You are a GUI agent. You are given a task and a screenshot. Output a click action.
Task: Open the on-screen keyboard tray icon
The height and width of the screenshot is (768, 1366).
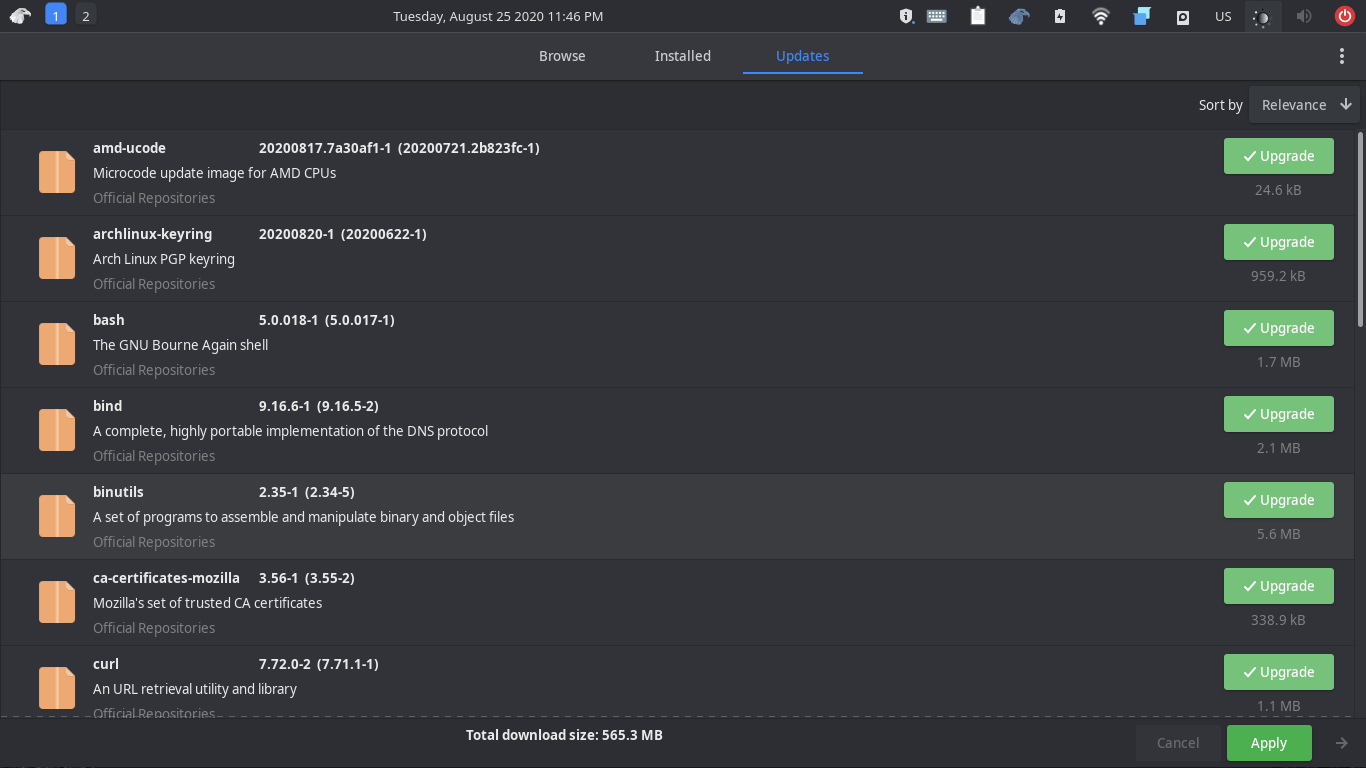pyautogui.click(x=937, y=16)
